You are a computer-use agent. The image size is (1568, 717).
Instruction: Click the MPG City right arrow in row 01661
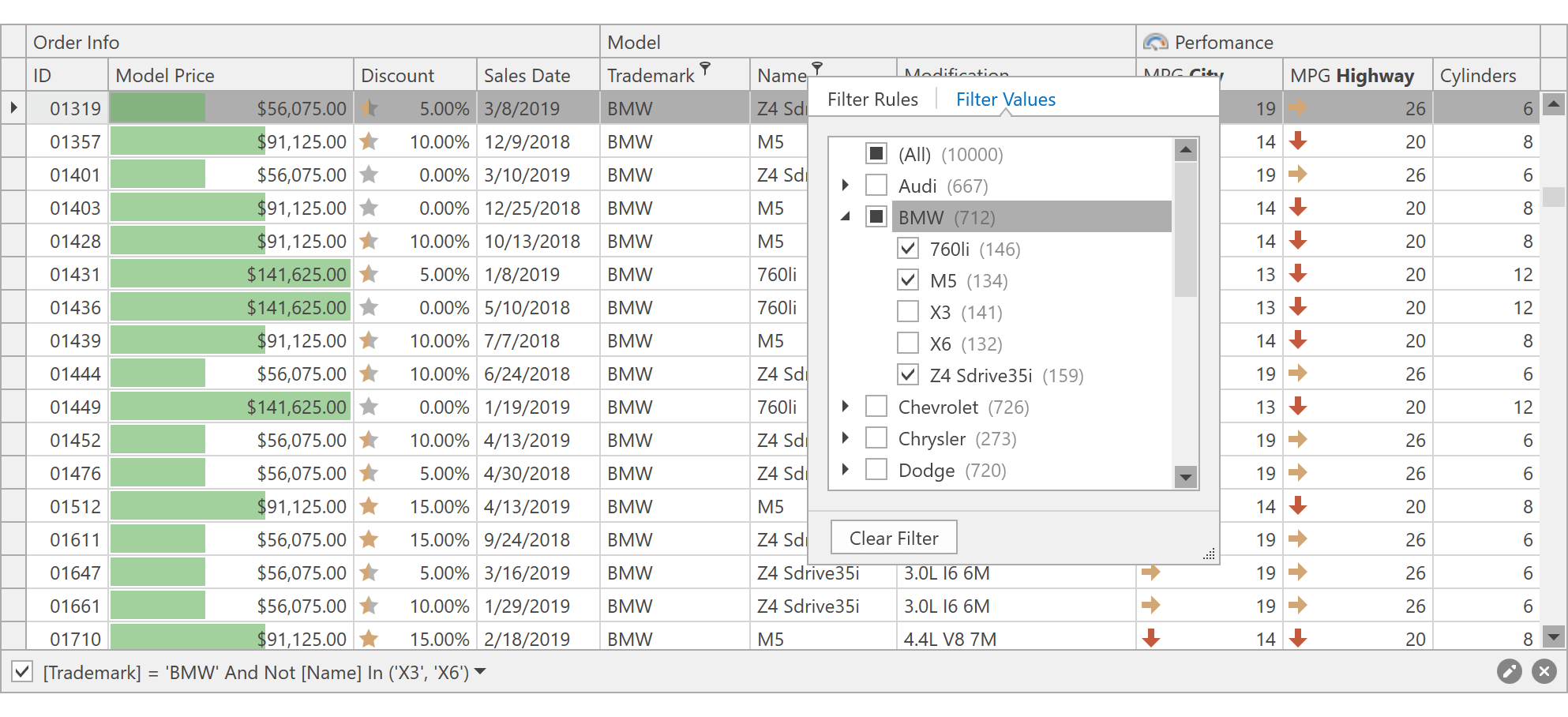point(1151,606)
